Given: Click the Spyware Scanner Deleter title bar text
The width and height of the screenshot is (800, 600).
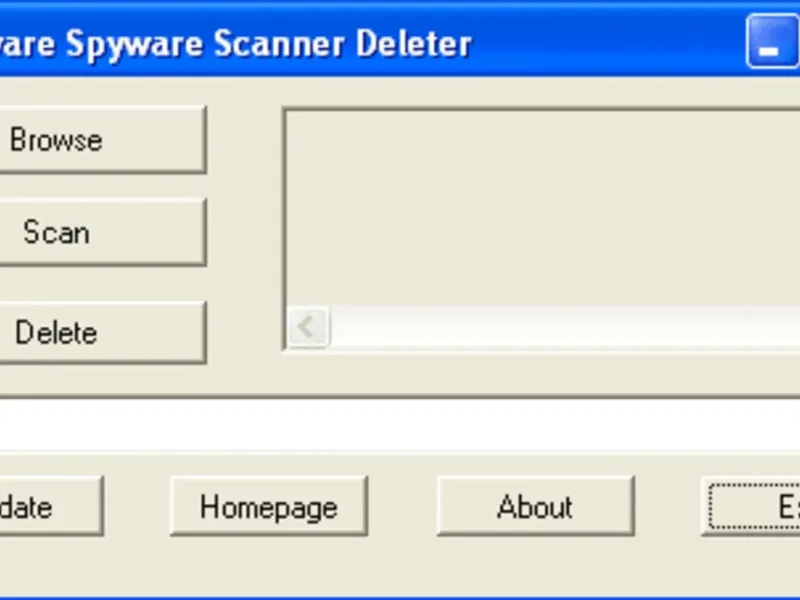Looking at the screenshot, I should click(x=235, y=44).
